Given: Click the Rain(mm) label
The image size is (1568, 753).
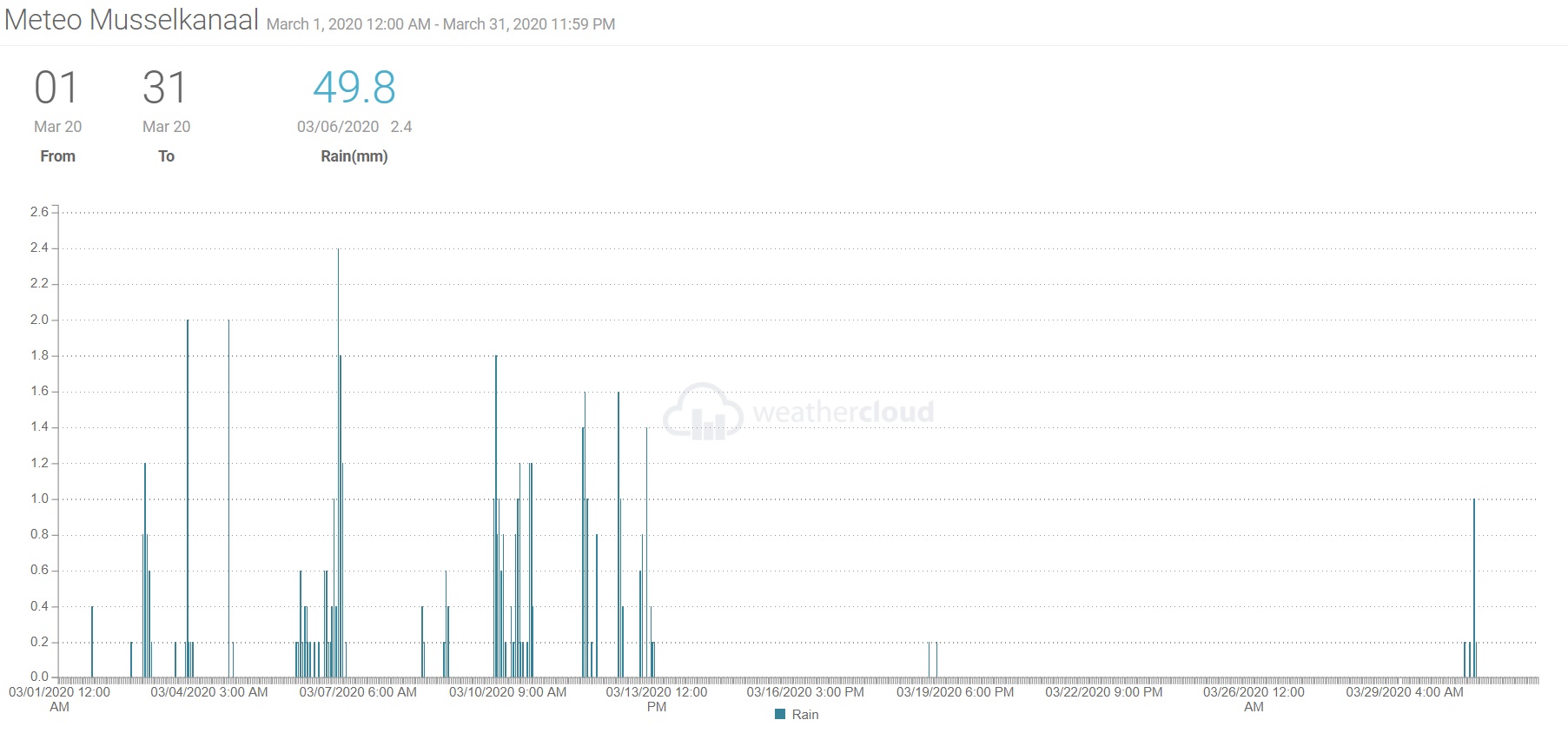Looking at the screenshot, I should tap(354, 156).
